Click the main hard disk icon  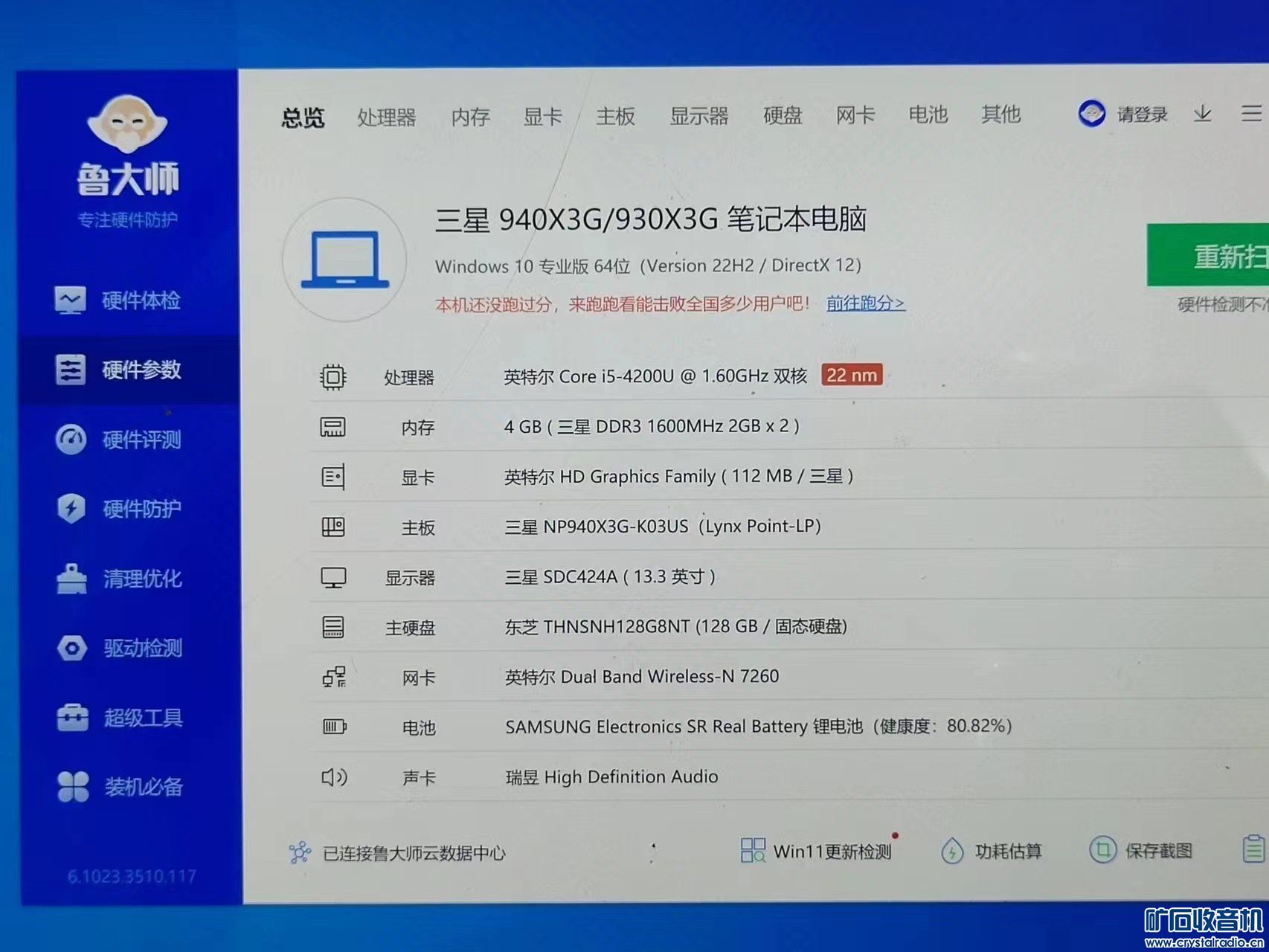(332, 627)
